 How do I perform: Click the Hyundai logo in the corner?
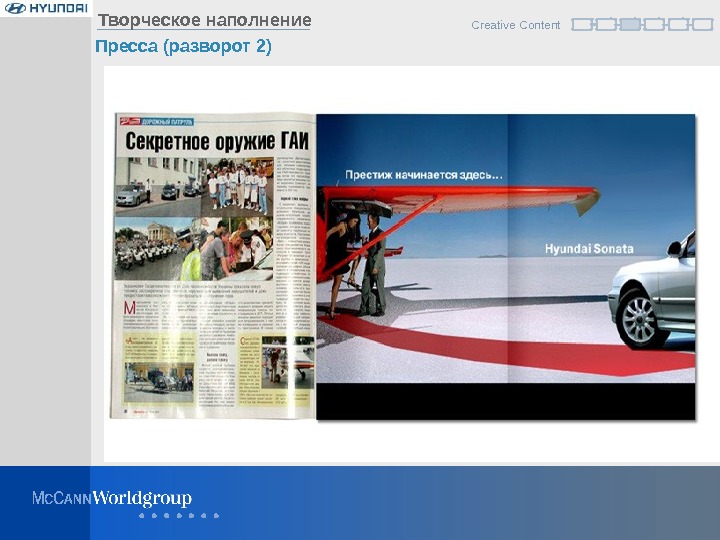click(x=46, y=8)
